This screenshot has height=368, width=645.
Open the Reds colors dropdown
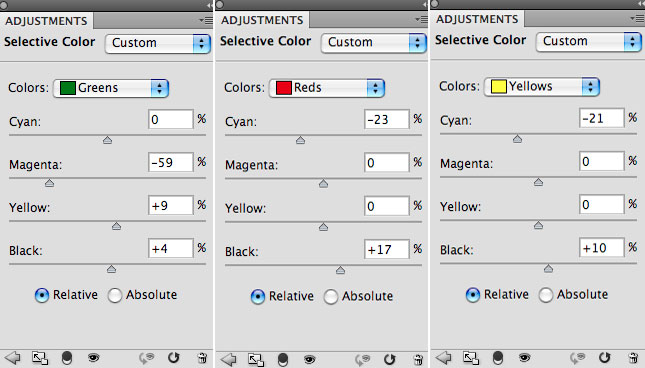(327, 88)
